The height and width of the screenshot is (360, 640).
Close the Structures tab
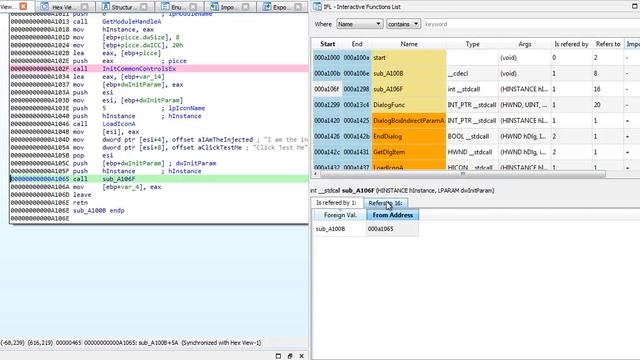(x=144, y=7)
